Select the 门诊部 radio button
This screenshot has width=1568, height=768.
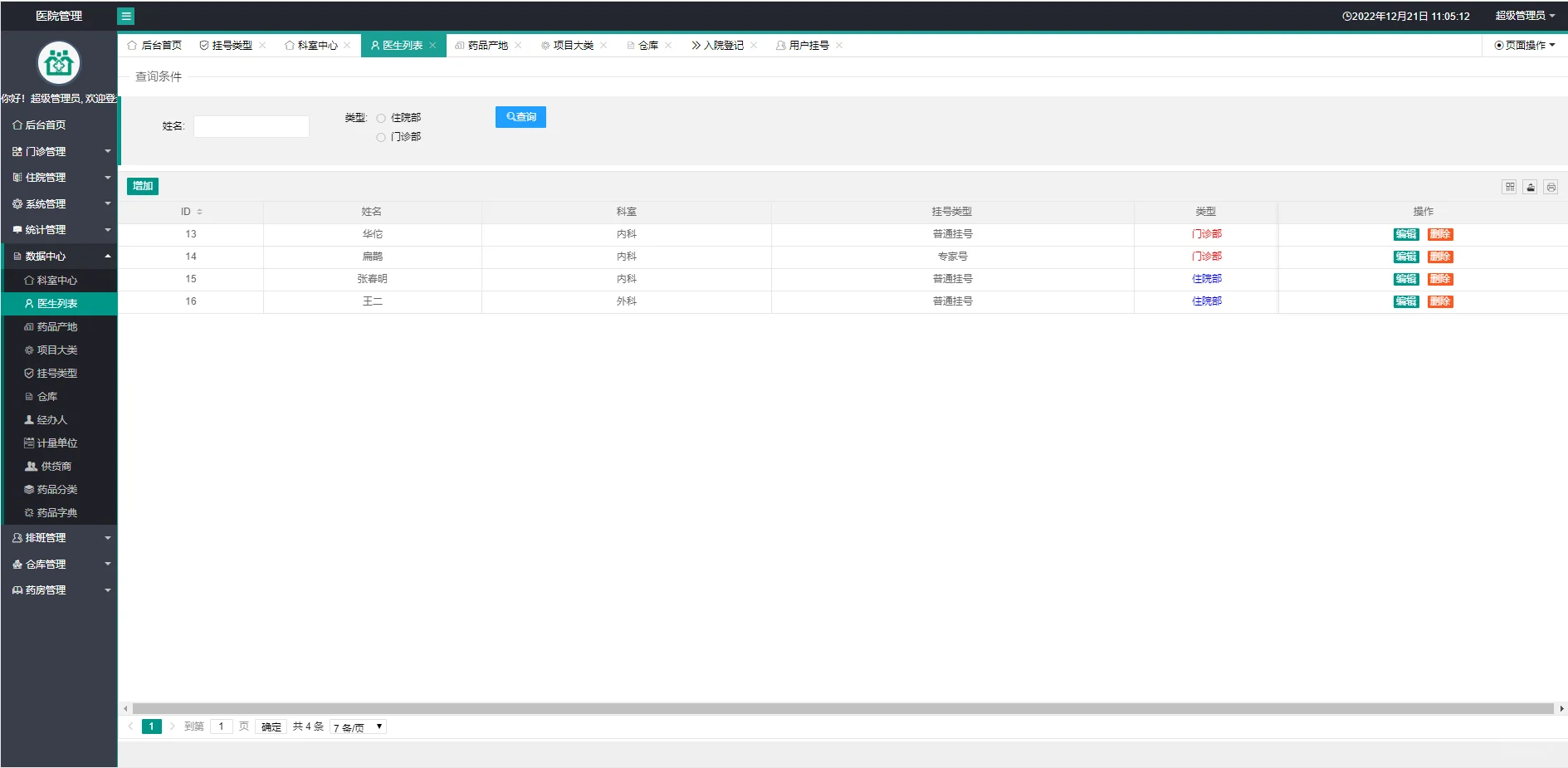click(x=381, y=137)
